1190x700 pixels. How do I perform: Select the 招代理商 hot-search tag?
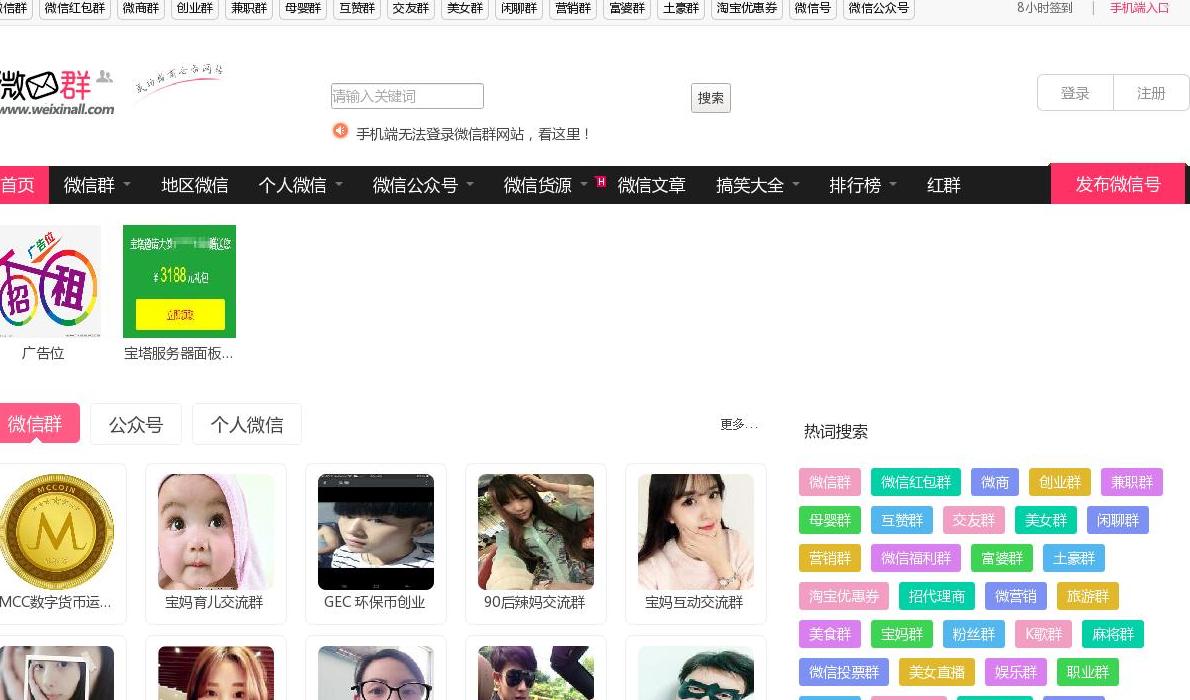click(937, 596)
